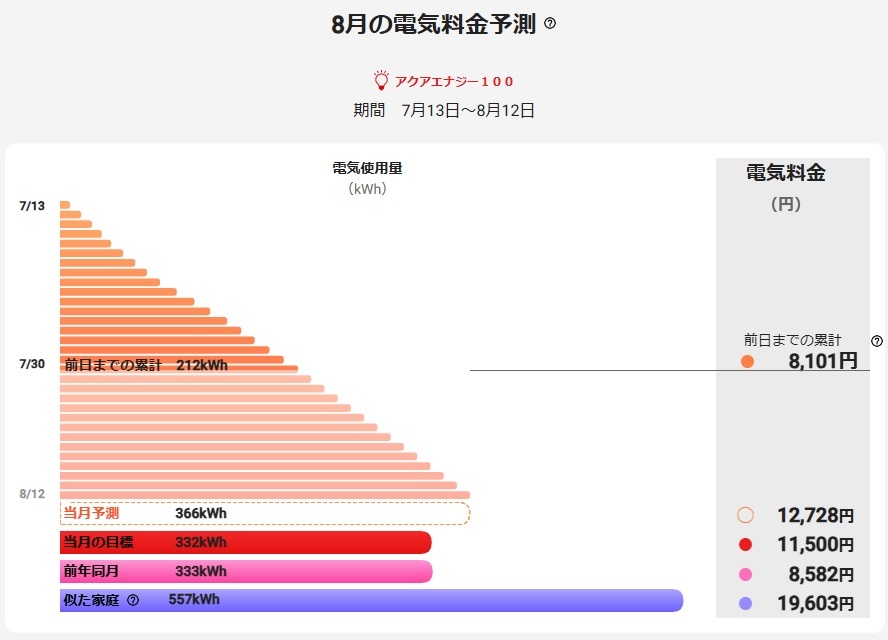Click the red lightbulb plan icon
Viewport: 888px width, 640px height.
380,81
